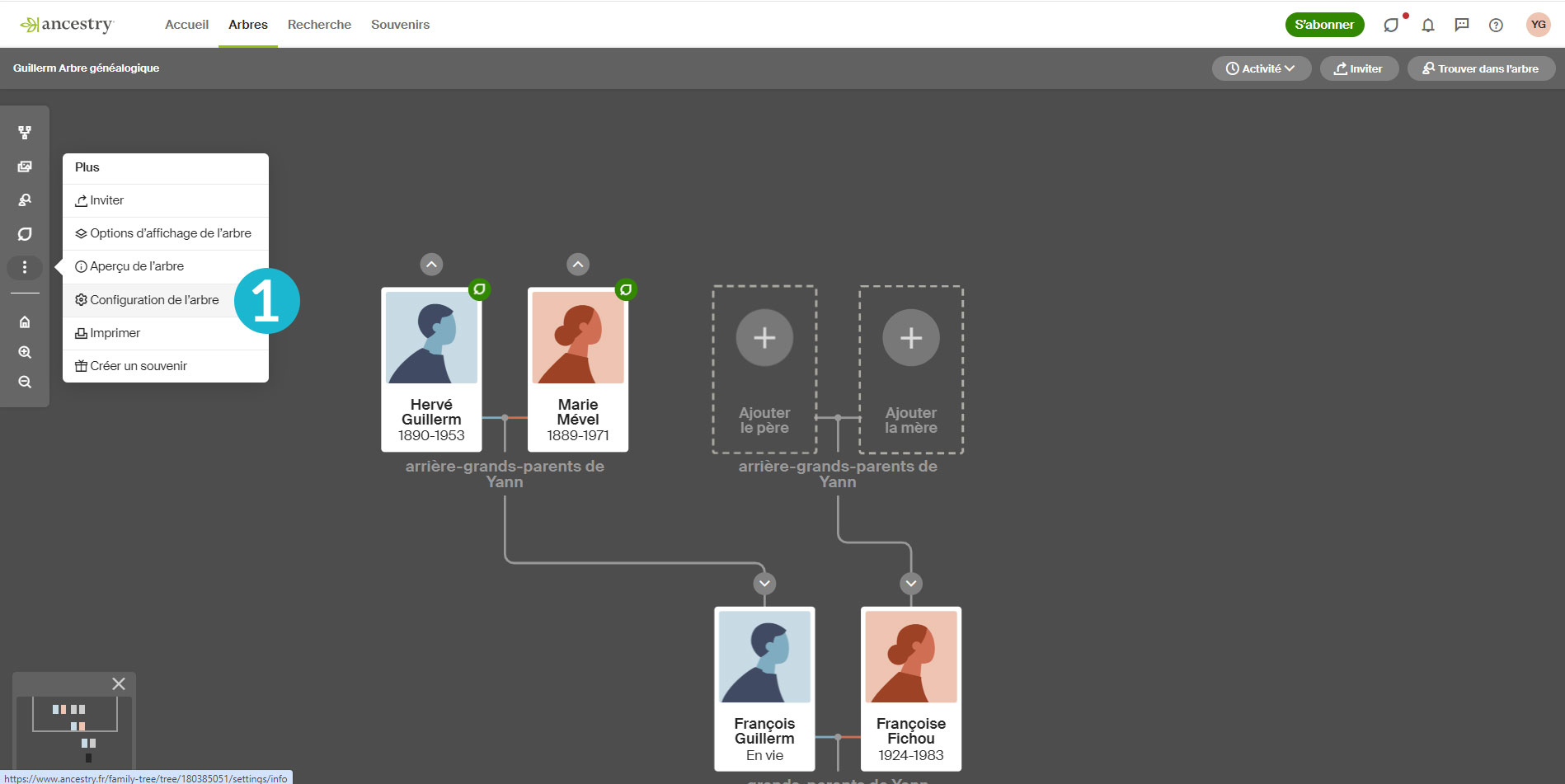Expand ancestors above Hervé Guillerm
Viewport: 1565px width, 784px height.
[x=431, y=265]
